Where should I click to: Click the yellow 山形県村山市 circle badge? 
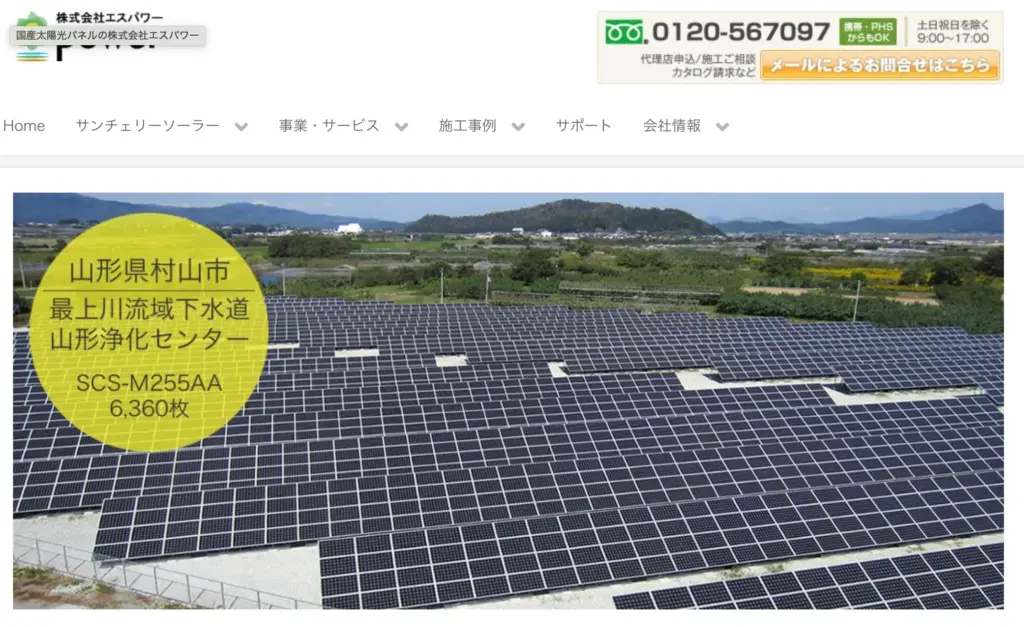coord(149,332)
